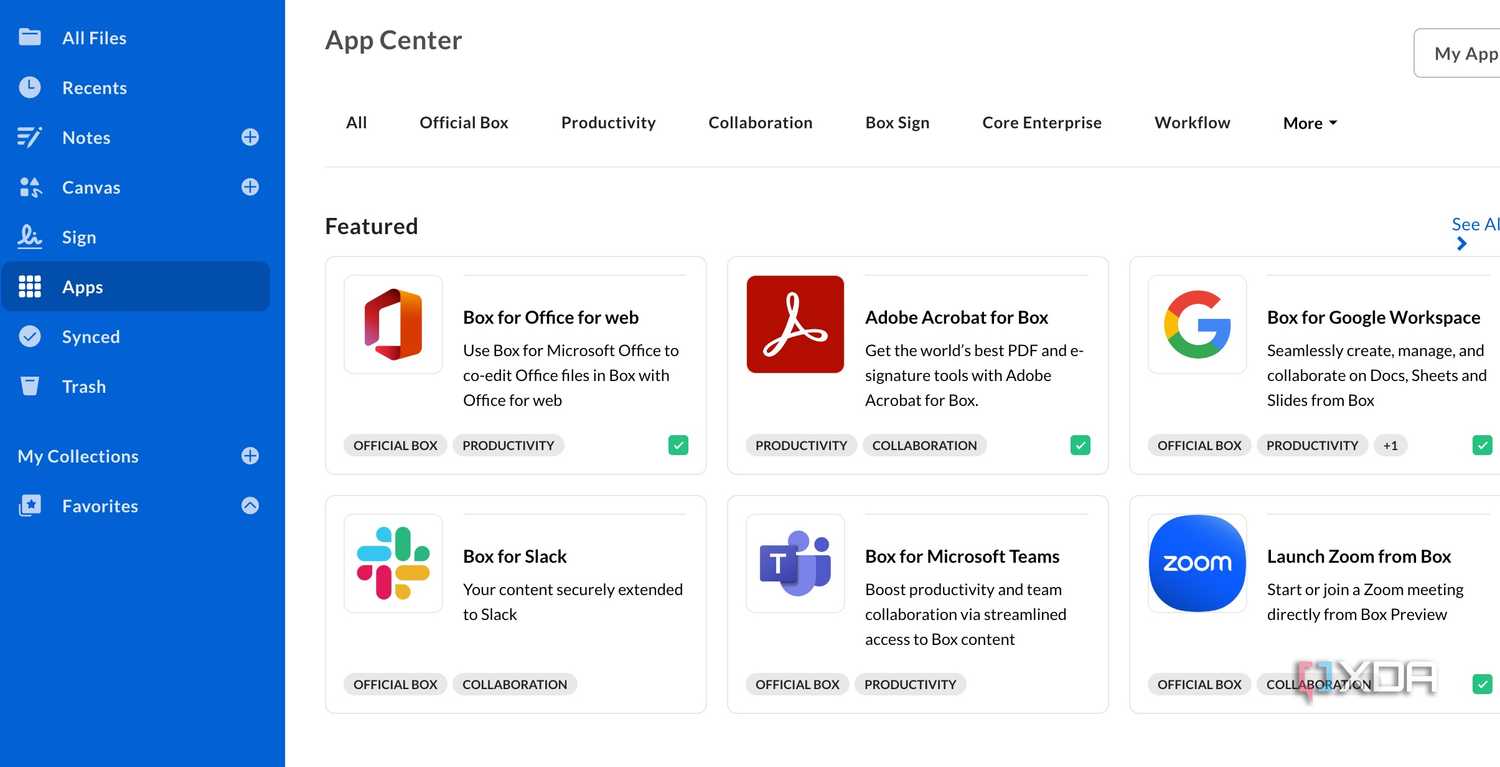
Task: Toggle the green check on Google Workspace
Action: click(x=1482, y=445)
